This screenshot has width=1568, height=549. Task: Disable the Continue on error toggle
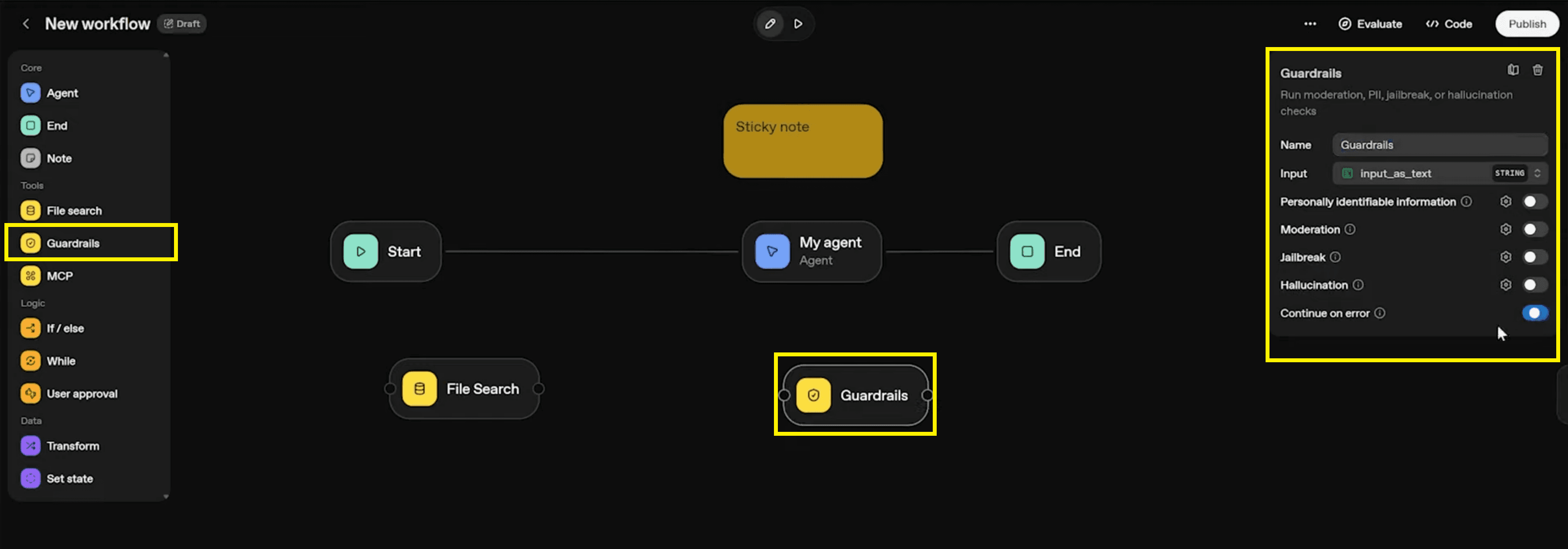[x=1534, y=313]
